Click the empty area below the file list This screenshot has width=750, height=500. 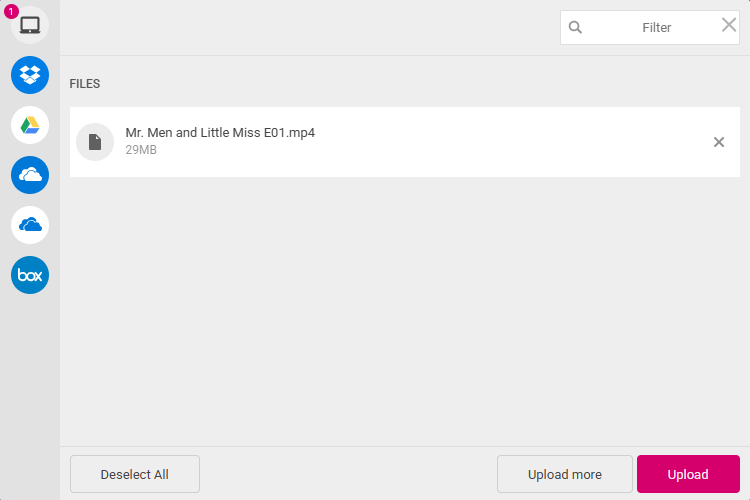pos(405,311)
